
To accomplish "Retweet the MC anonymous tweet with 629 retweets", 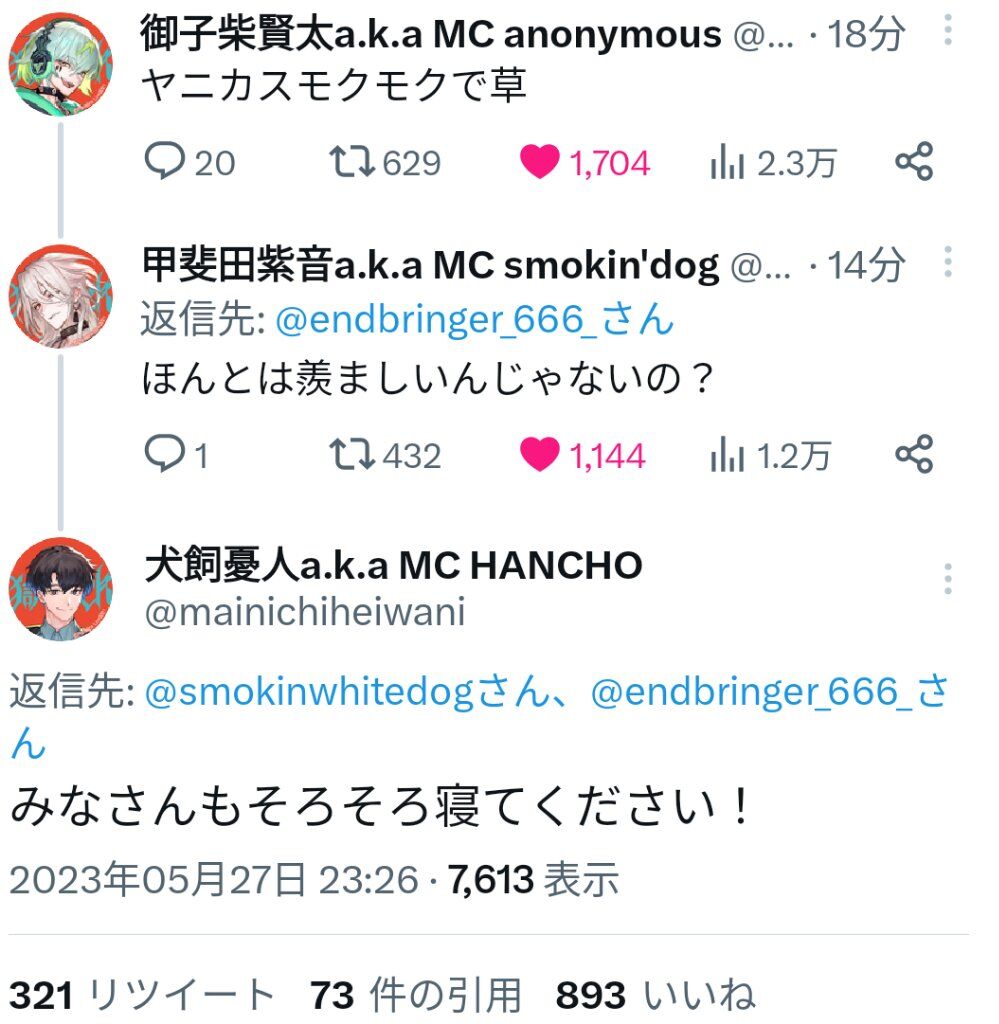I will pos(385,162).
